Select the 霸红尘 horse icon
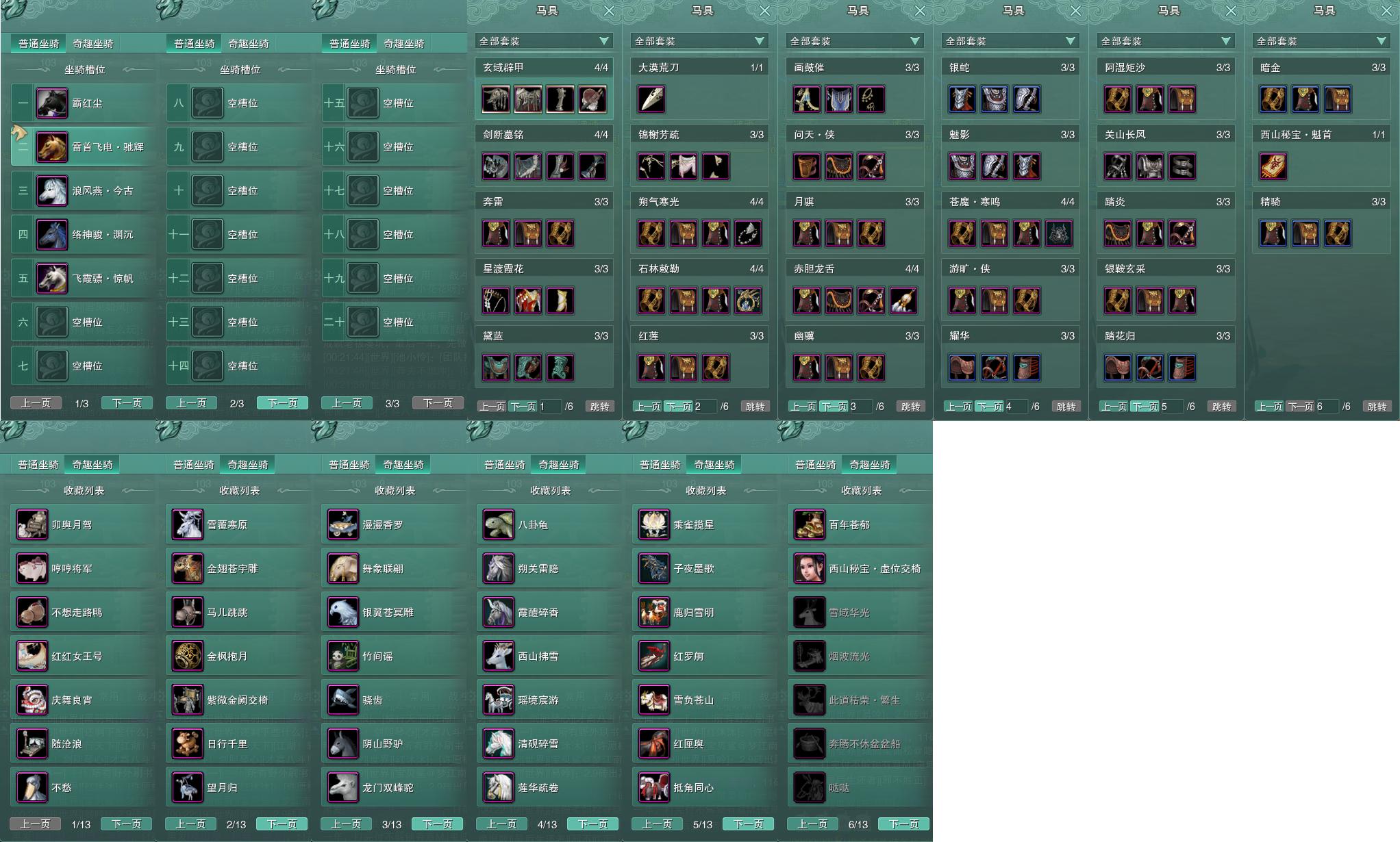The width and height of the screenshot is (1400, 842). tap(52, 103)
